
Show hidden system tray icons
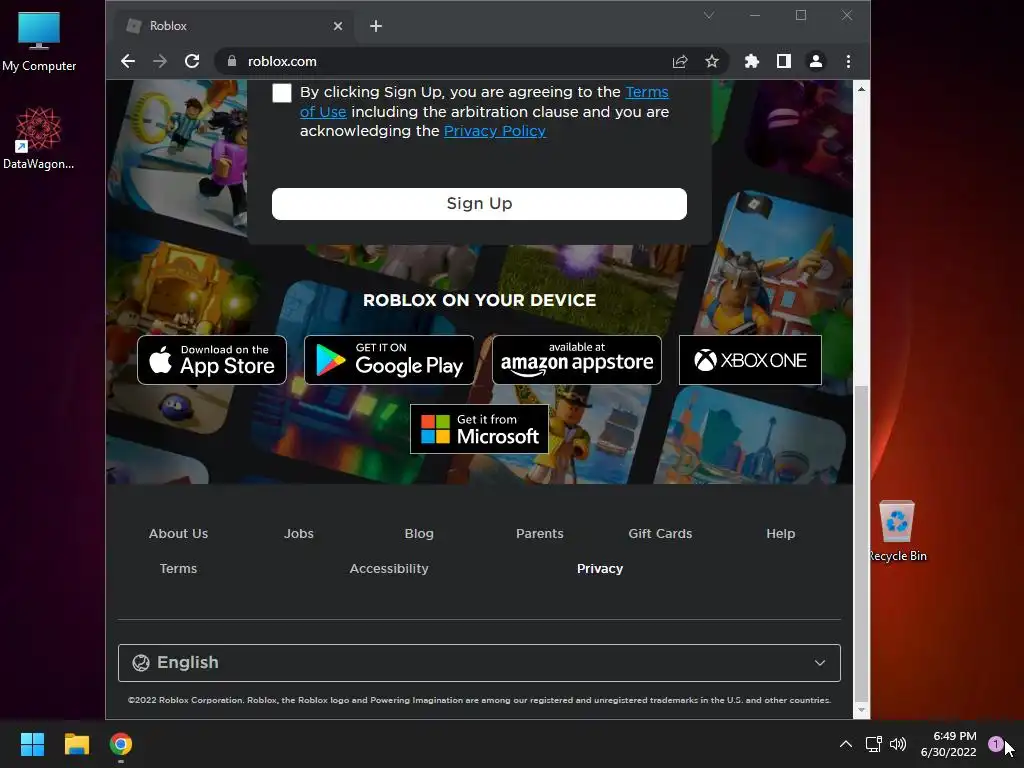845,744
